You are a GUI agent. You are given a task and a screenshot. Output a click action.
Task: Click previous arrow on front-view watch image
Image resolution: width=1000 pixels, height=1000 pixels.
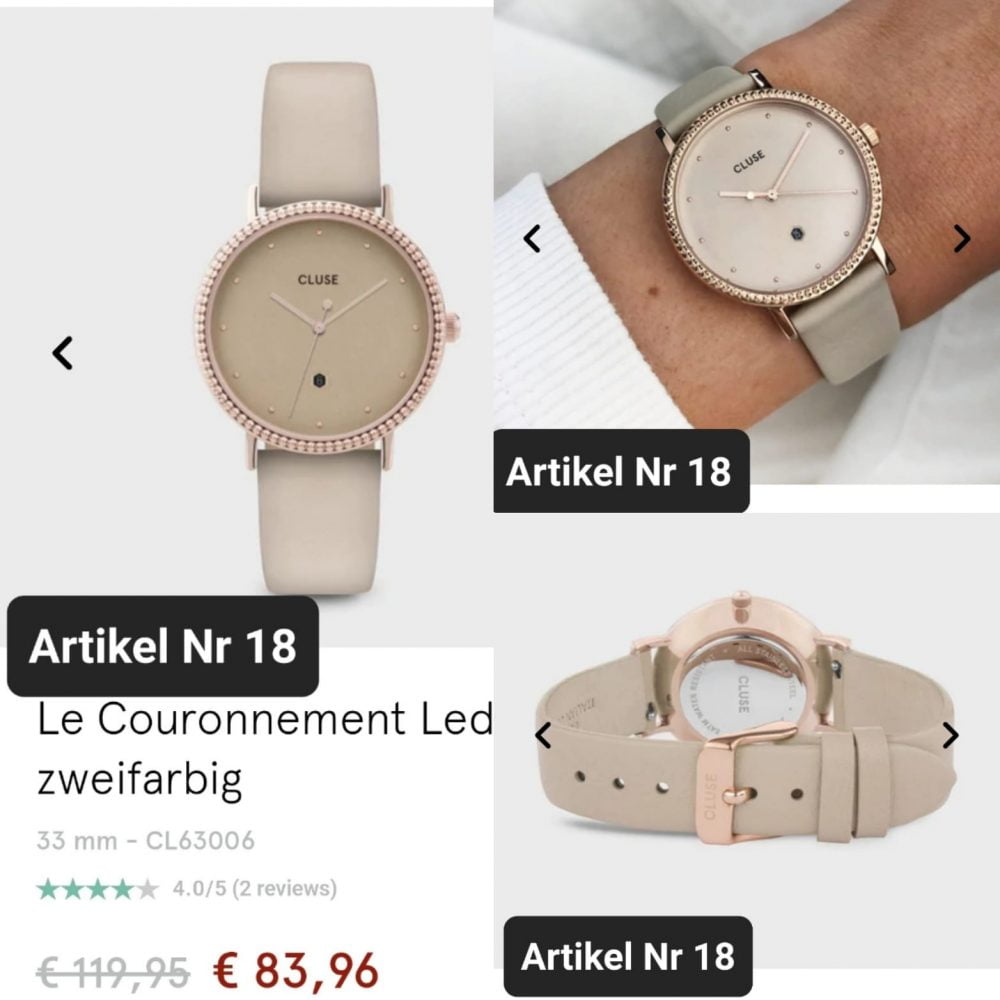click(62, 353)
